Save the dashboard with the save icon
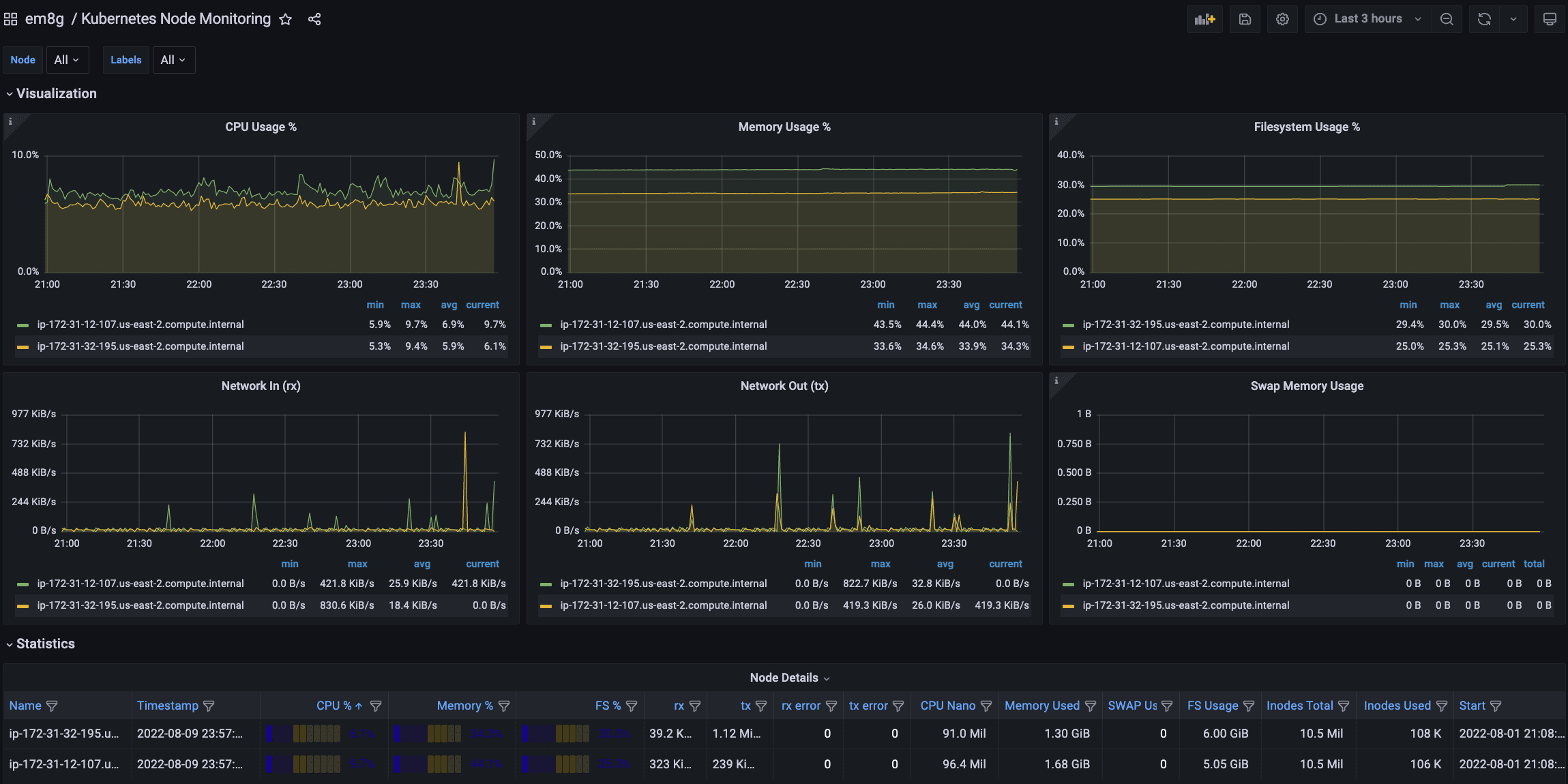 1245,19
